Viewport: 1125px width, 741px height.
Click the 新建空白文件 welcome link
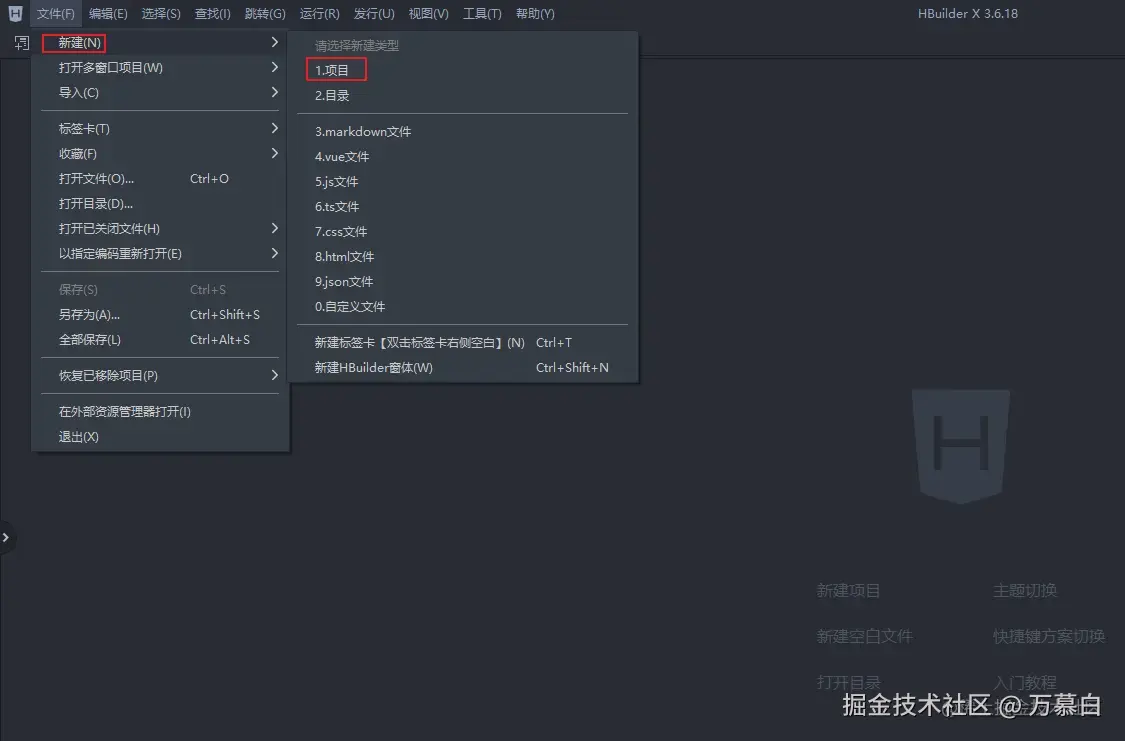pos(865,636)
